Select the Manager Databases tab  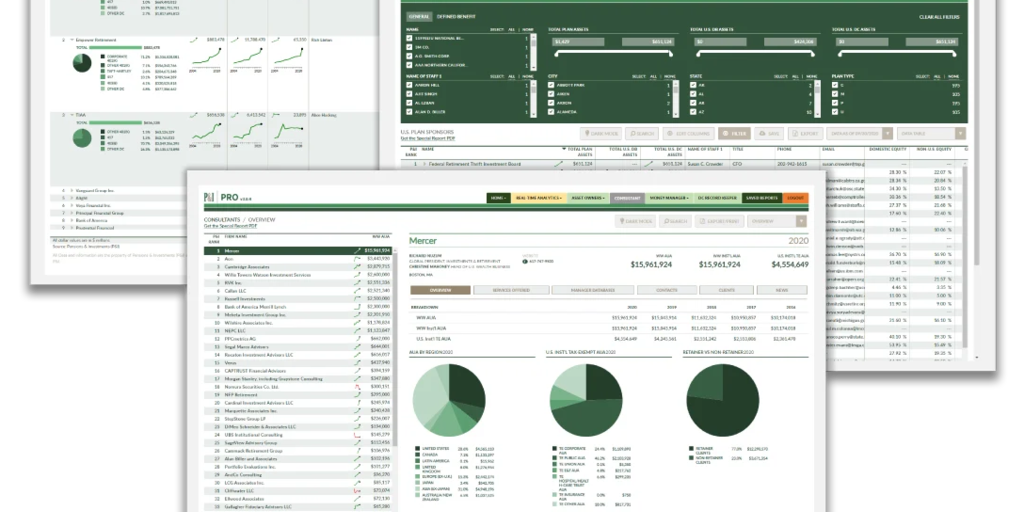(593, 290)
